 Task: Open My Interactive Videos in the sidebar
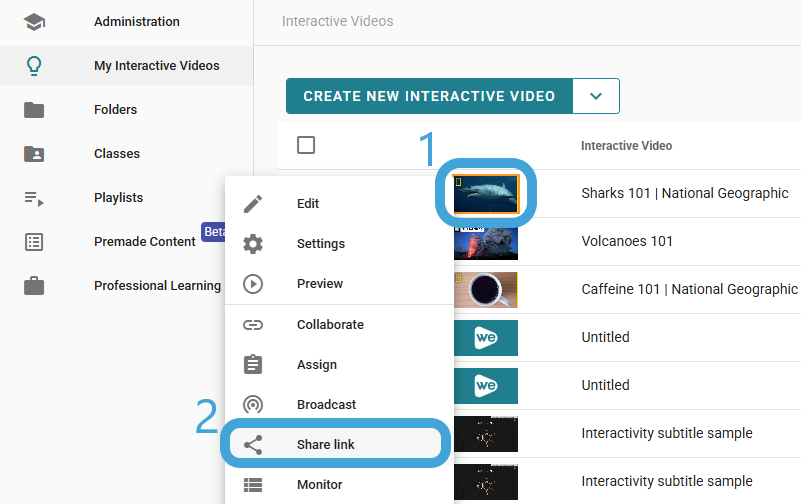[x=126, y=66]
